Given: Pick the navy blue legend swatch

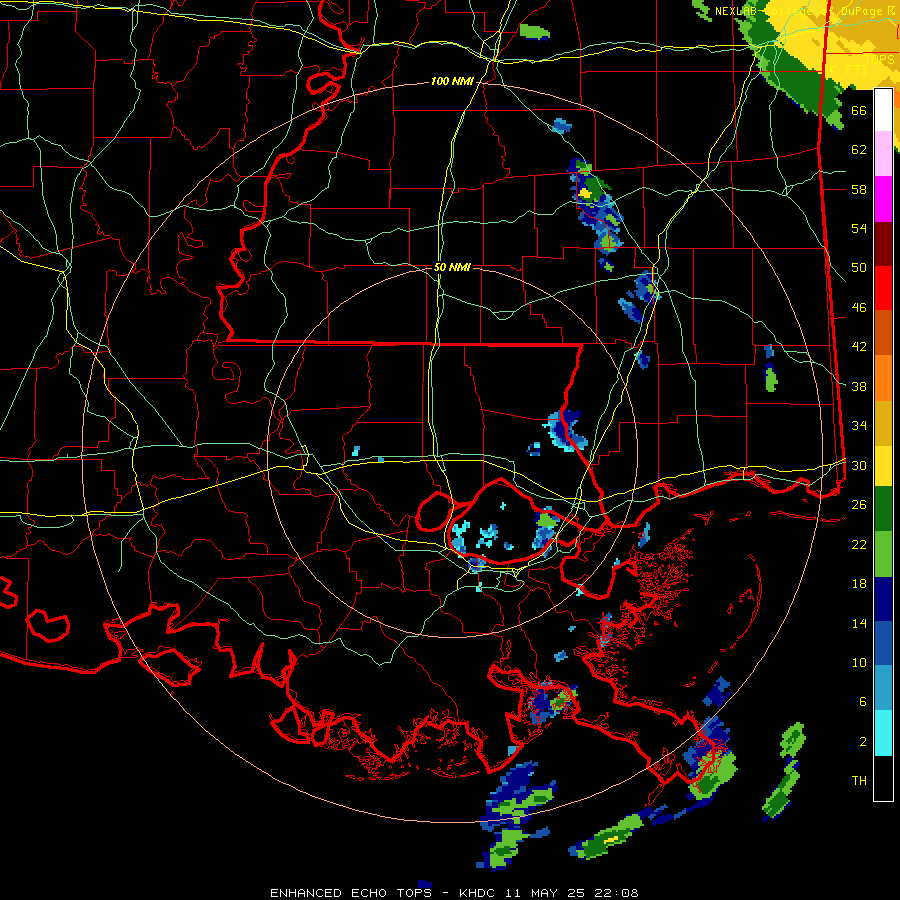Looking at the screenshot, I should 883,599.
